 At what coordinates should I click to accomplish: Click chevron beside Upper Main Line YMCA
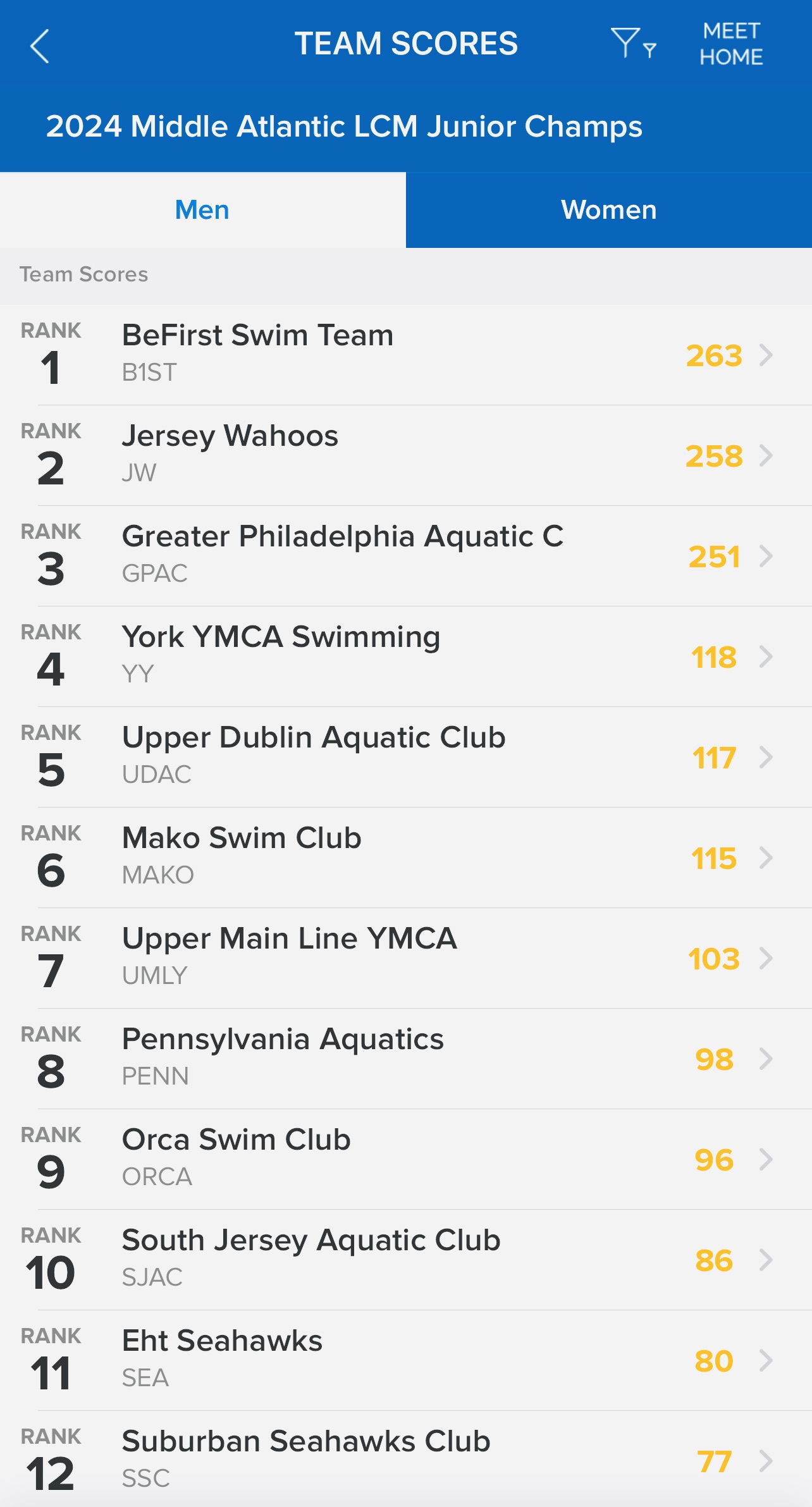(x=766, y=958)
